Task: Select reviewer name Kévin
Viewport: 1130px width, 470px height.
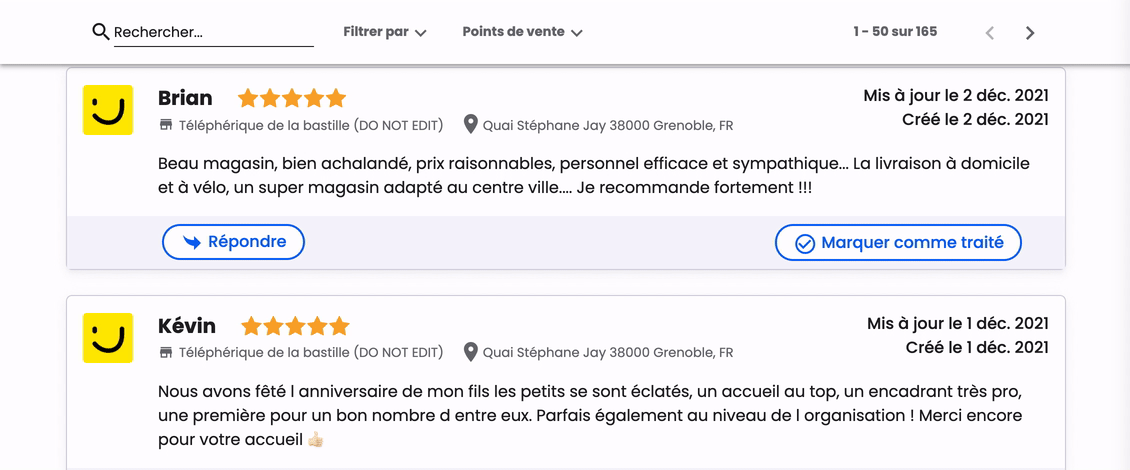Action: pos(187,326)
